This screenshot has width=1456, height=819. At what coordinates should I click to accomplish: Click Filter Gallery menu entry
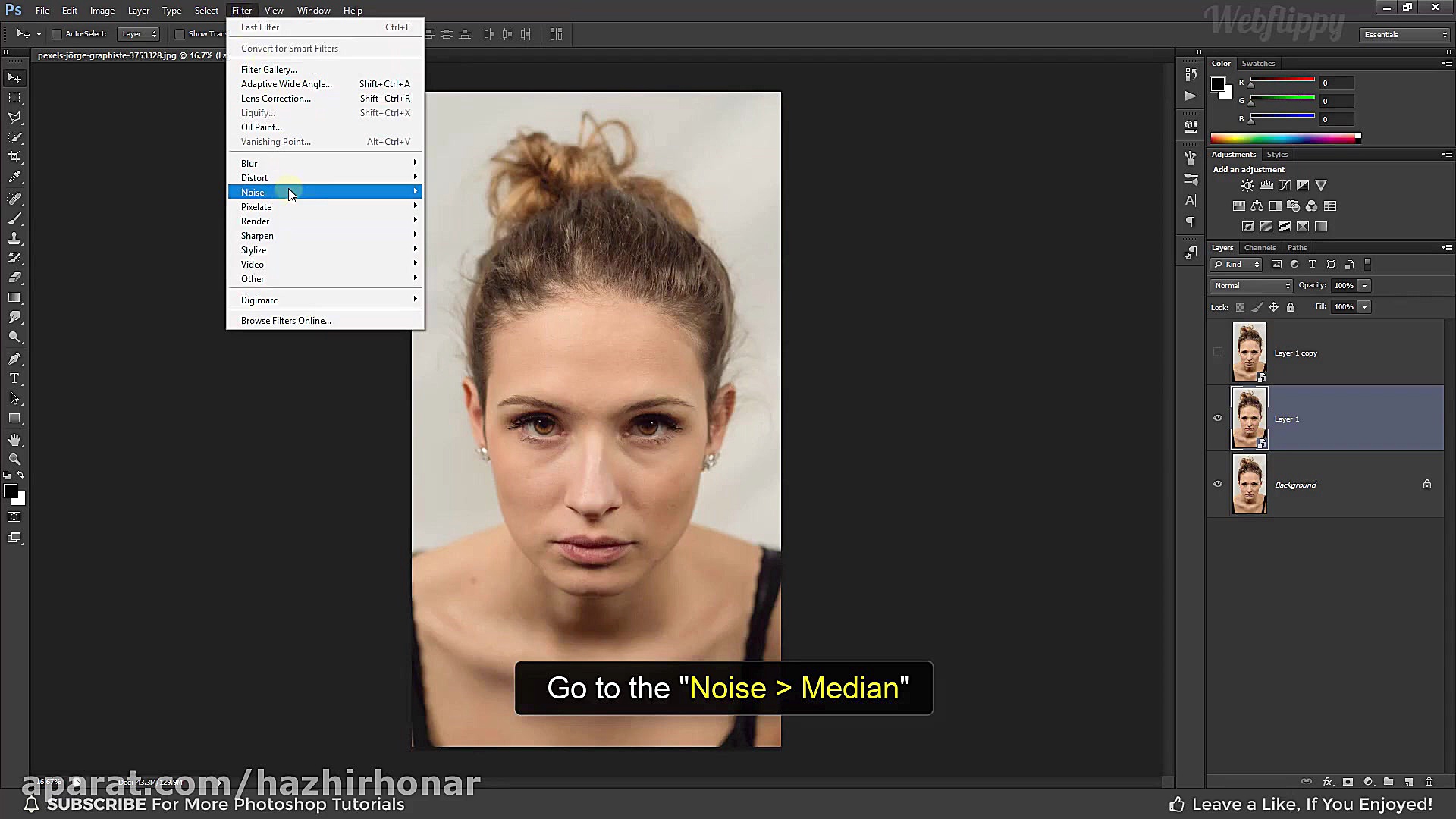coord(268,70)
